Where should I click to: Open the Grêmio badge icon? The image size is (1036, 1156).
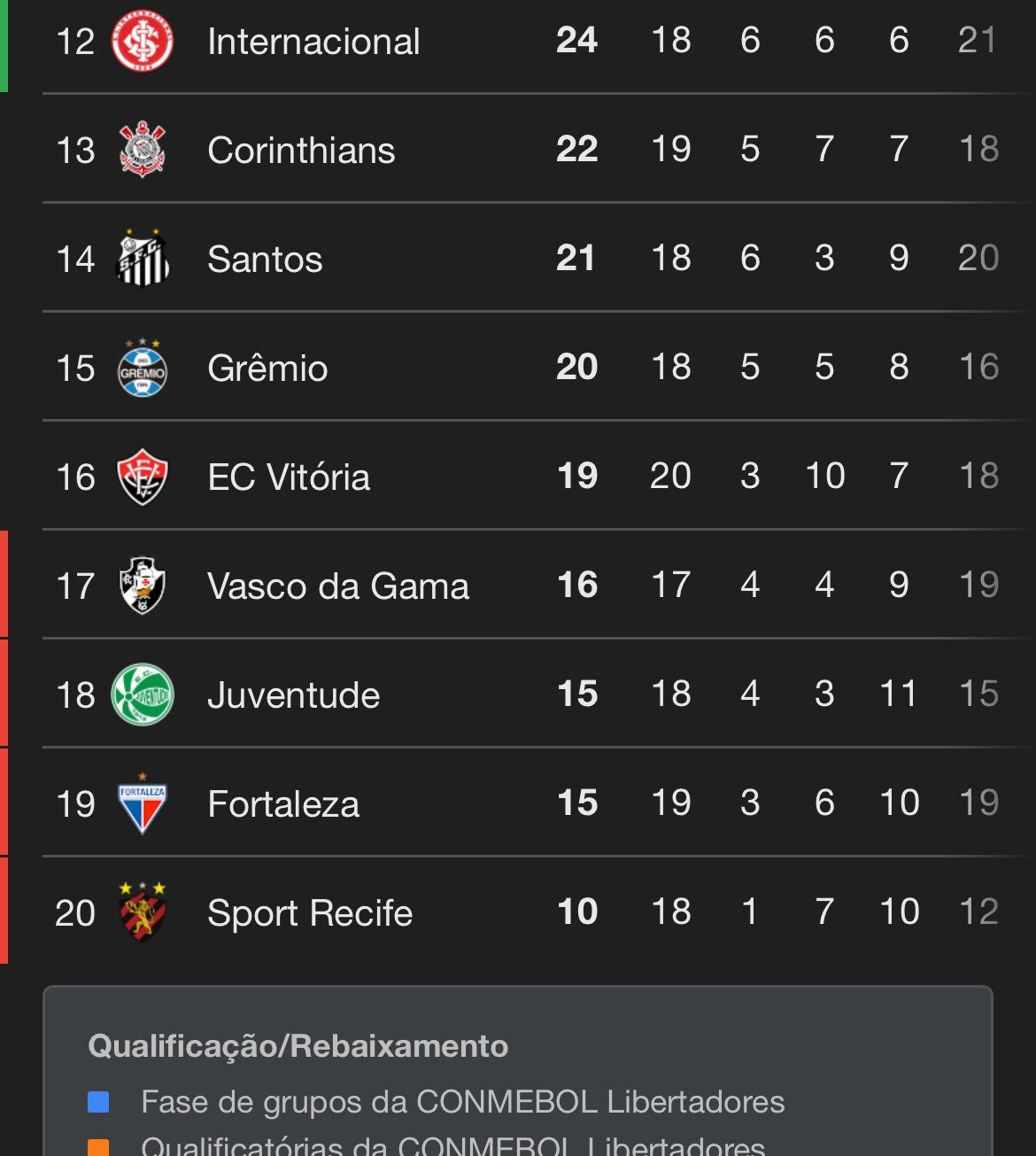point(143,368)
